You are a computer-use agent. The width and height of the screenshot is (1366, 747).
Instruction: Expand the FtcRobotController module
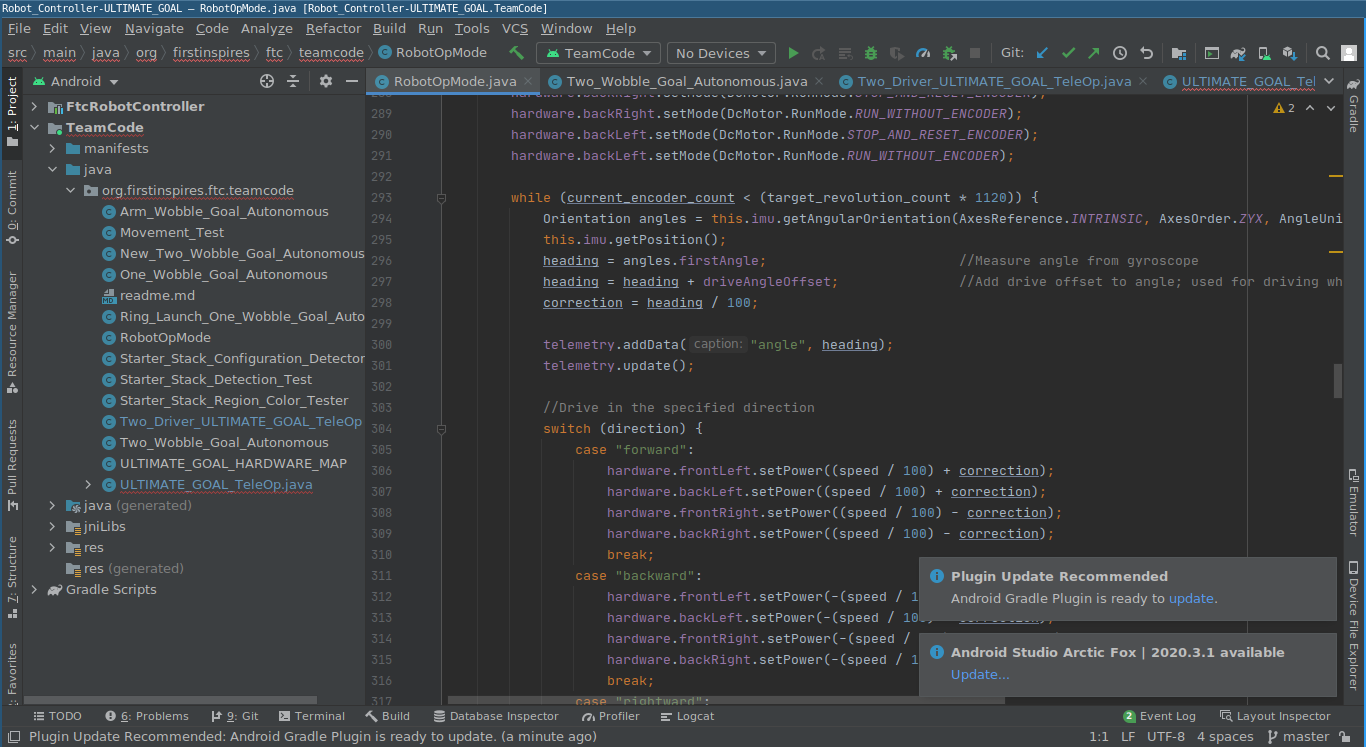click(x=34, y=106)
